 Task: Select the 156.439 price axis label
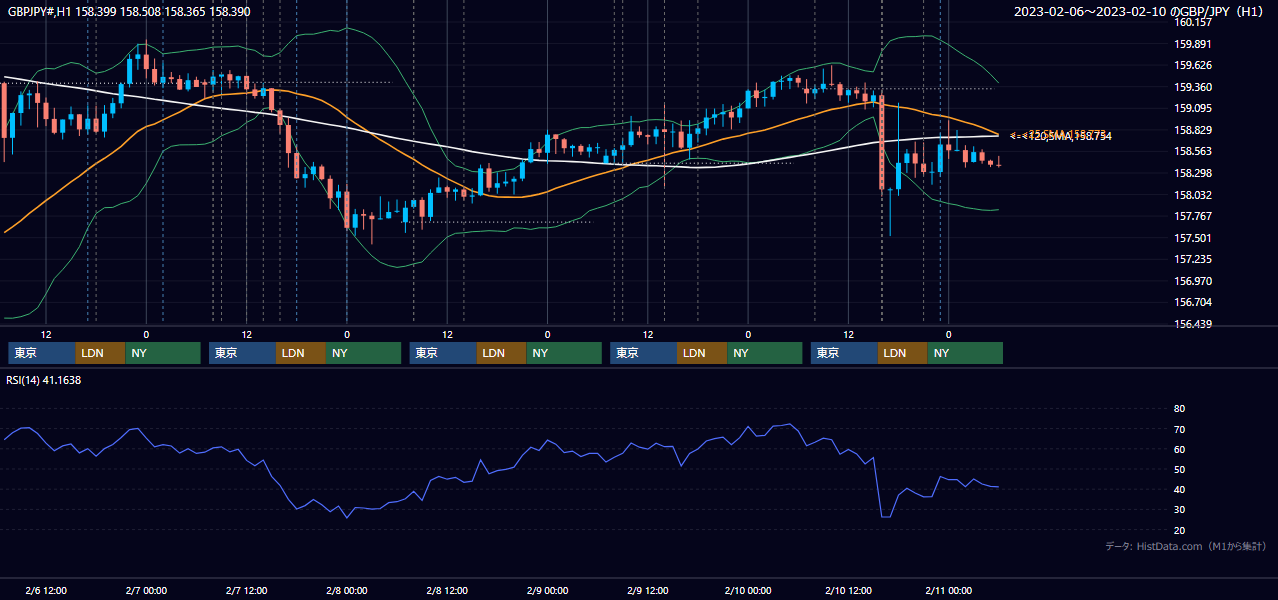1192,324
